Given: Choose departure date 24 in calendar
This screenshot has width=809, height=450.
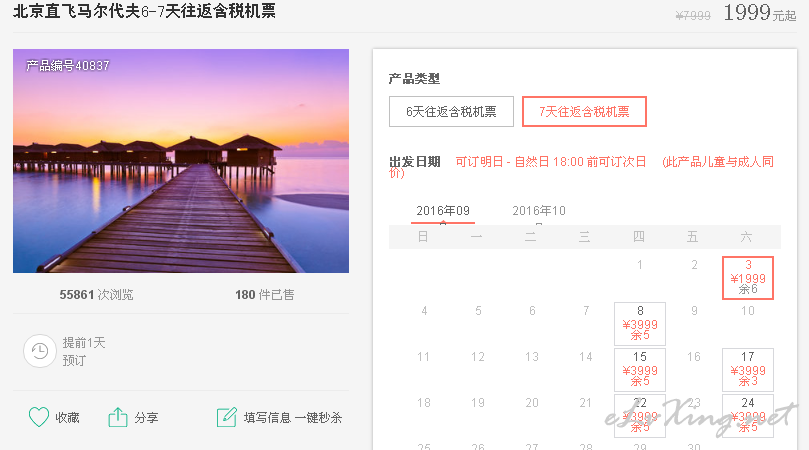Looking at the screenshot, I should click(748, 415).
